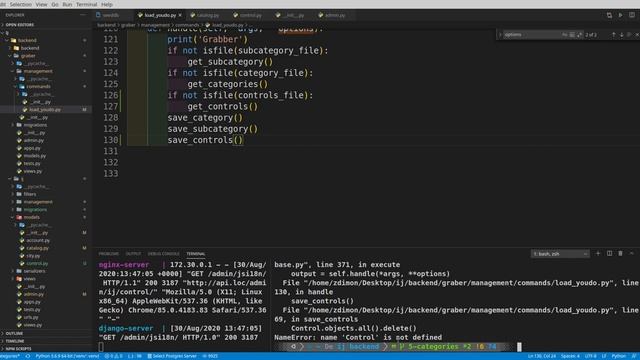Open the Go menu
Screen dimensions: 640x360
click(55, 4)
